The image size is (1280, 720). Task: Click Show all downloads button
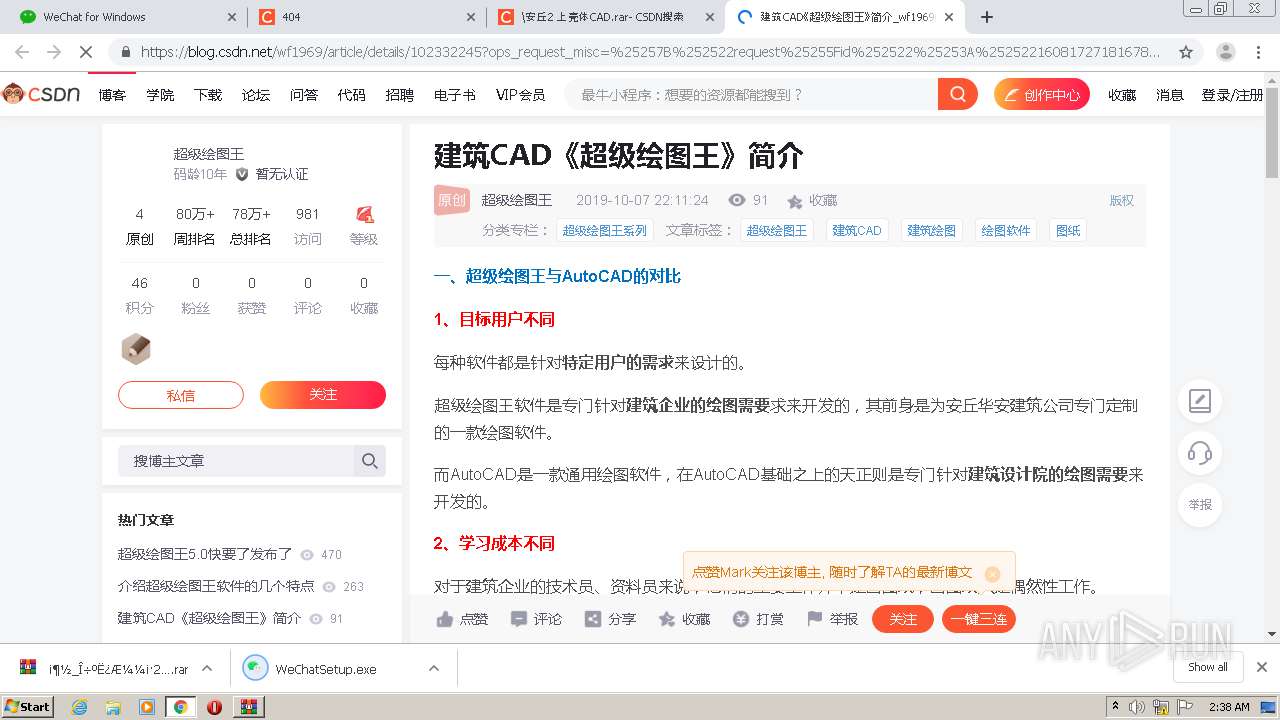[x=1208, y=667]
